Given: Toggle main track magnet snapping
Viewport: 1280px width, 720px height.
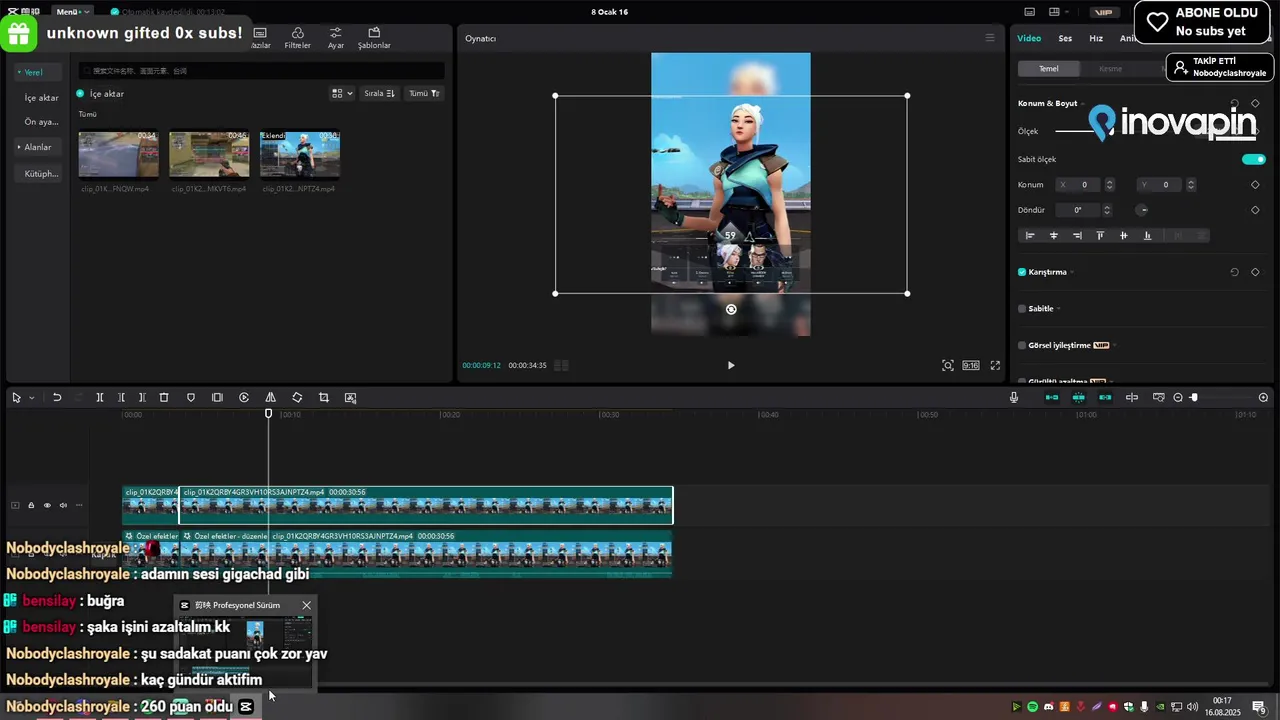Looking at the screenshot, I should [x=1052, y=398].
